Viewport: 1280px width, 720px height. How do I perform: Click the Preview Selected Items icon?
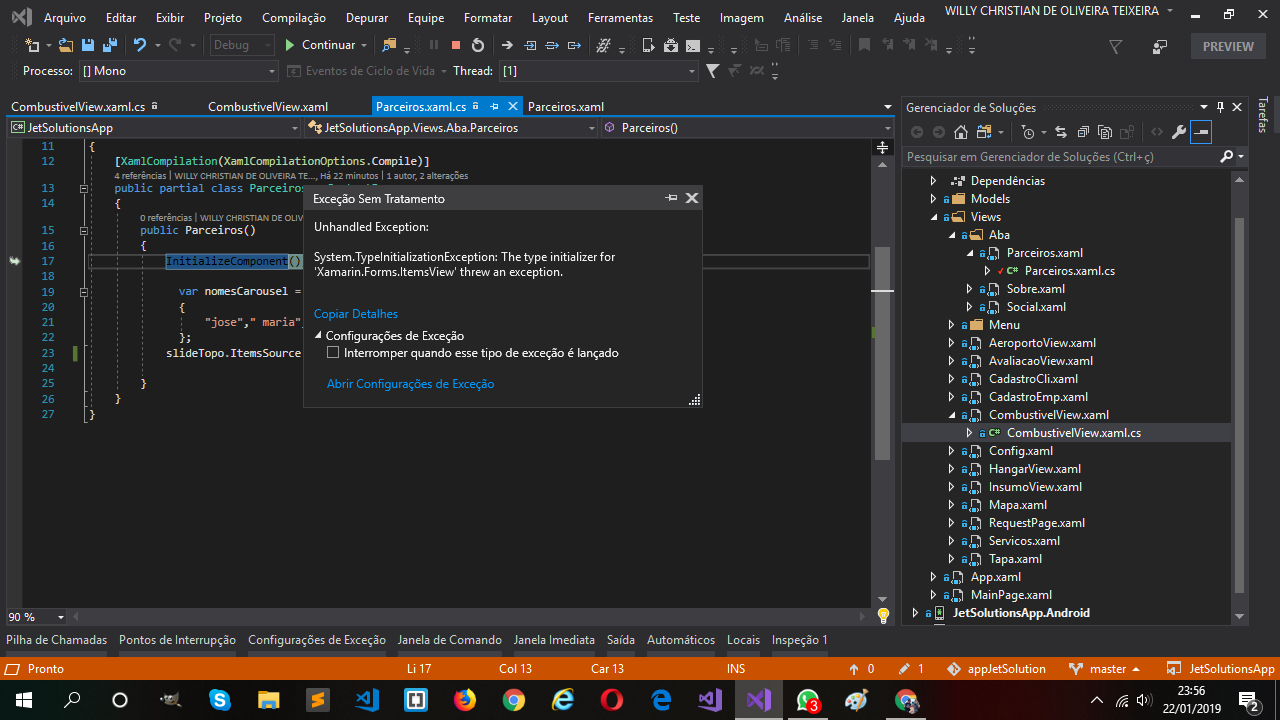1201,132
